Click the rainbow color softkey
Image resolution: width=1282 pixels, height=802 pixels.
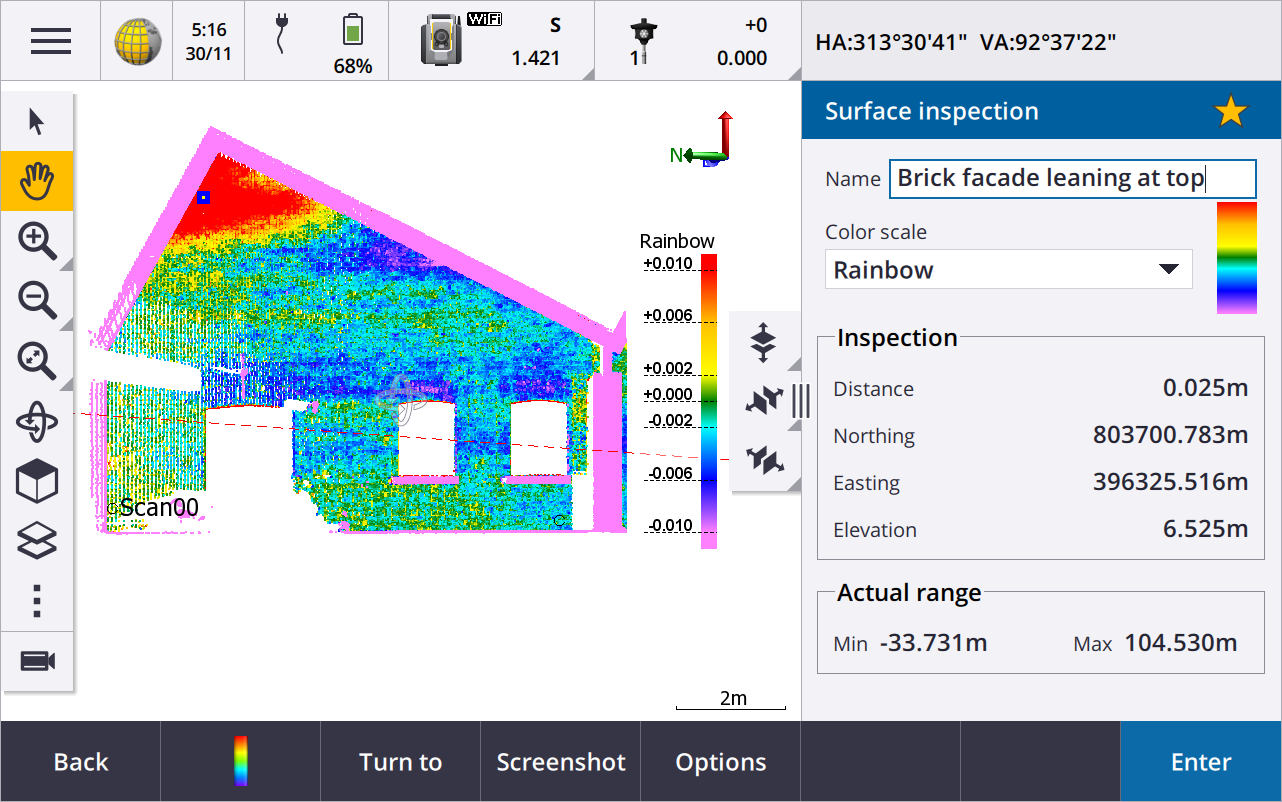240,762
